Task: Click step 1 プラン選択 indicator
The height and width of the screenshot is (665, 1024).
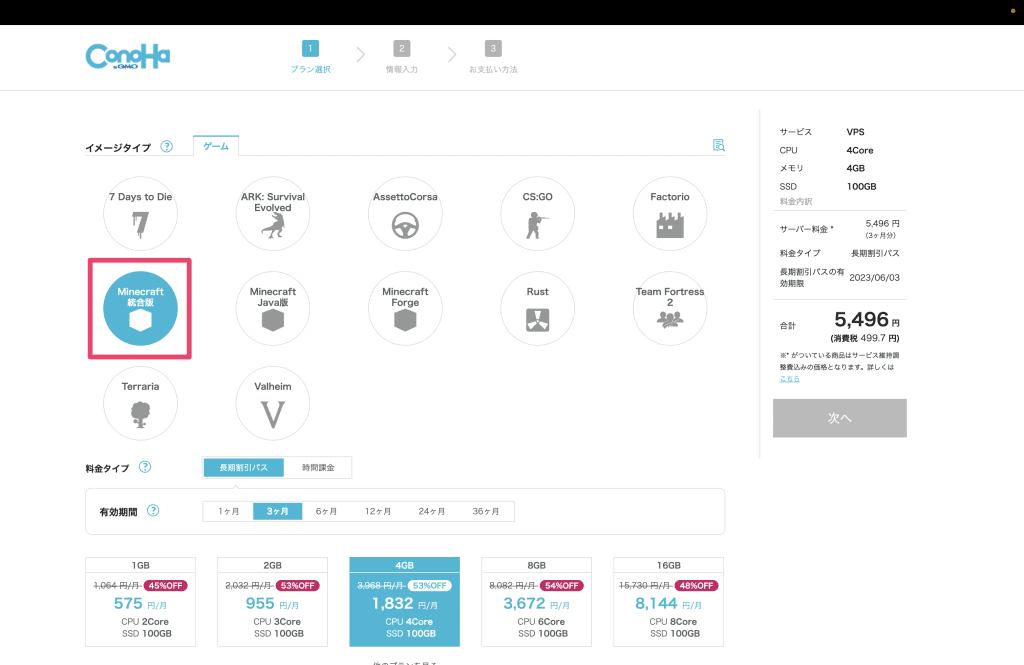Action: coord(310,57)
